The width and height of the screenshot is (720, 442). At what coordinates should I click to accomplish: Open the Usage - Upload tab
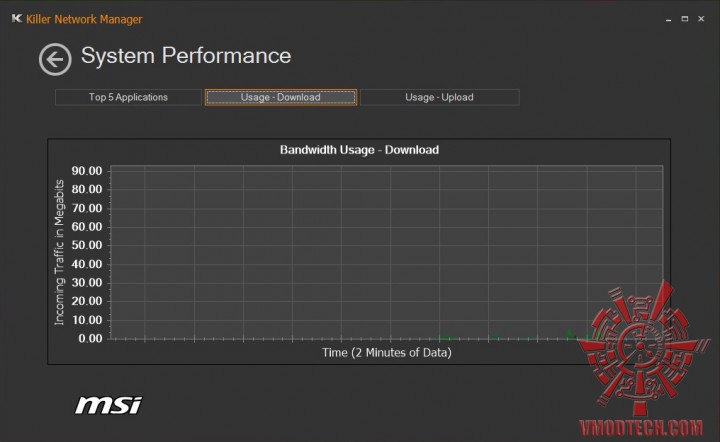(439, 97)
